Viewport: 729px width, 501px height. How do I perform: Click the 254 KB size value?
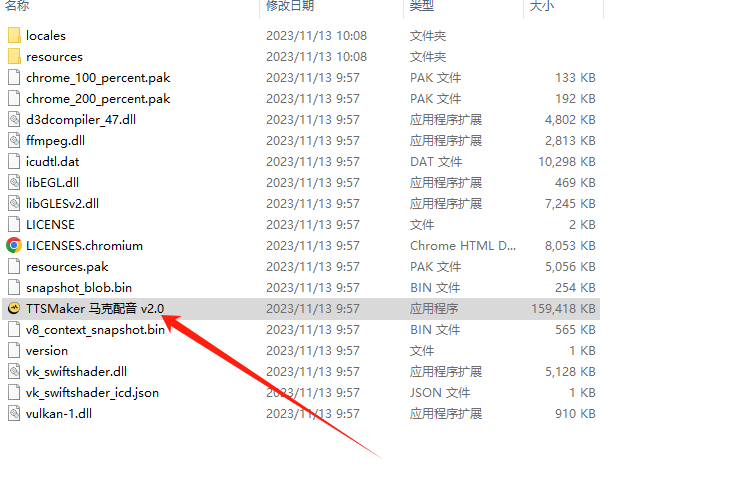tap(575, 288)
